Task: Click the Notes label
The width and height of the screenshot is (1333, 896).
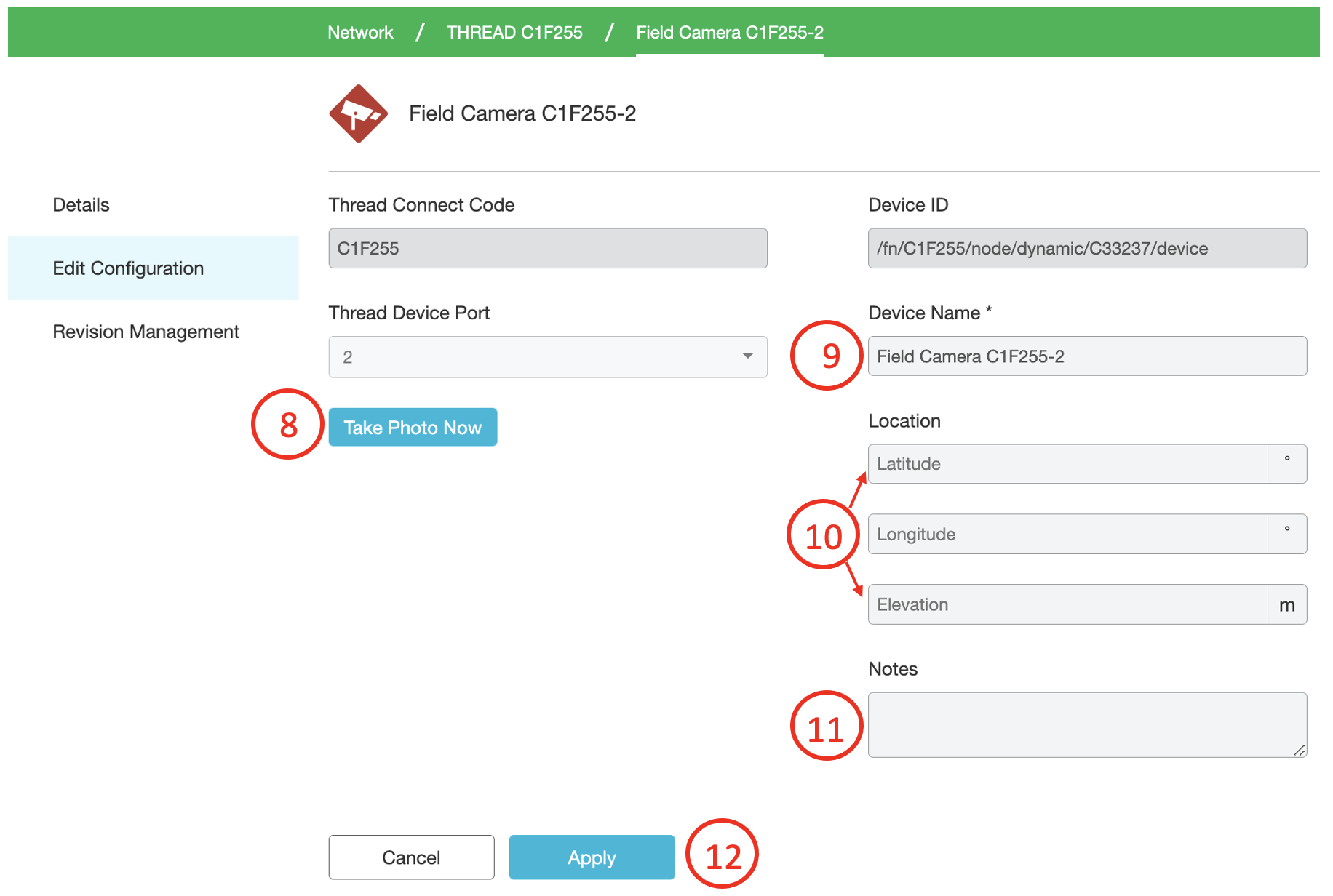Action: tap(893, 669)
